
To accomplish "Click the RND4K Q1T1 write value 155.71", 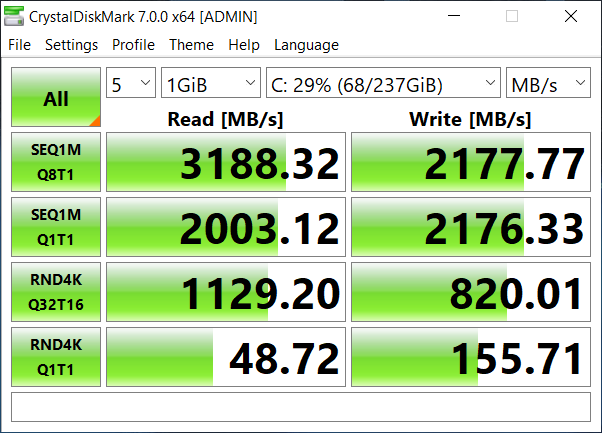I will click(471, 357).
